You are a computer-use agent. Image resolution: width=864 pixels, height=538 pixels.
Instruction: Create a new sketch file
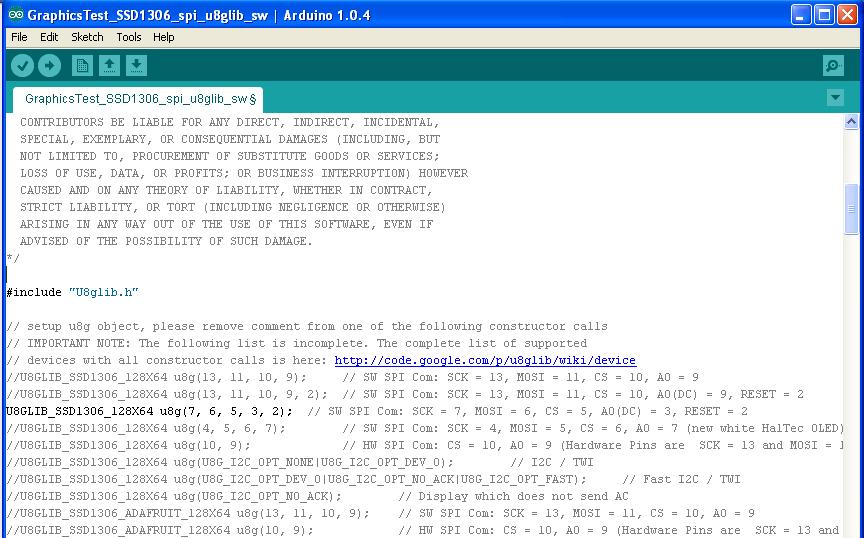[82, 66]
